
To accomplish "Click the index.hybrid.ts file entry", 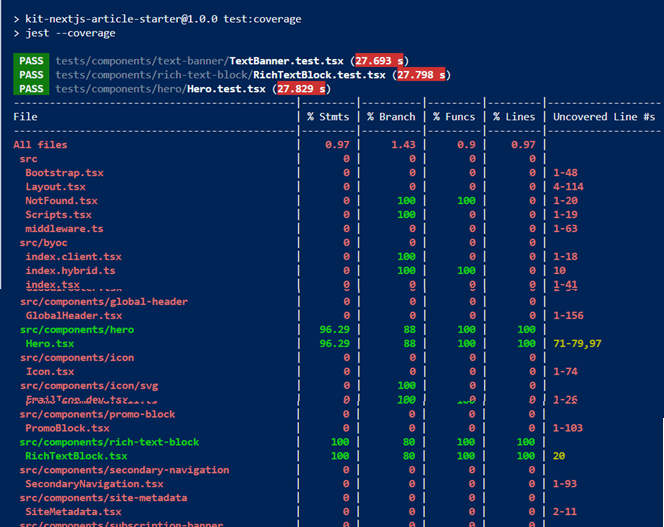I will point(70,271).
